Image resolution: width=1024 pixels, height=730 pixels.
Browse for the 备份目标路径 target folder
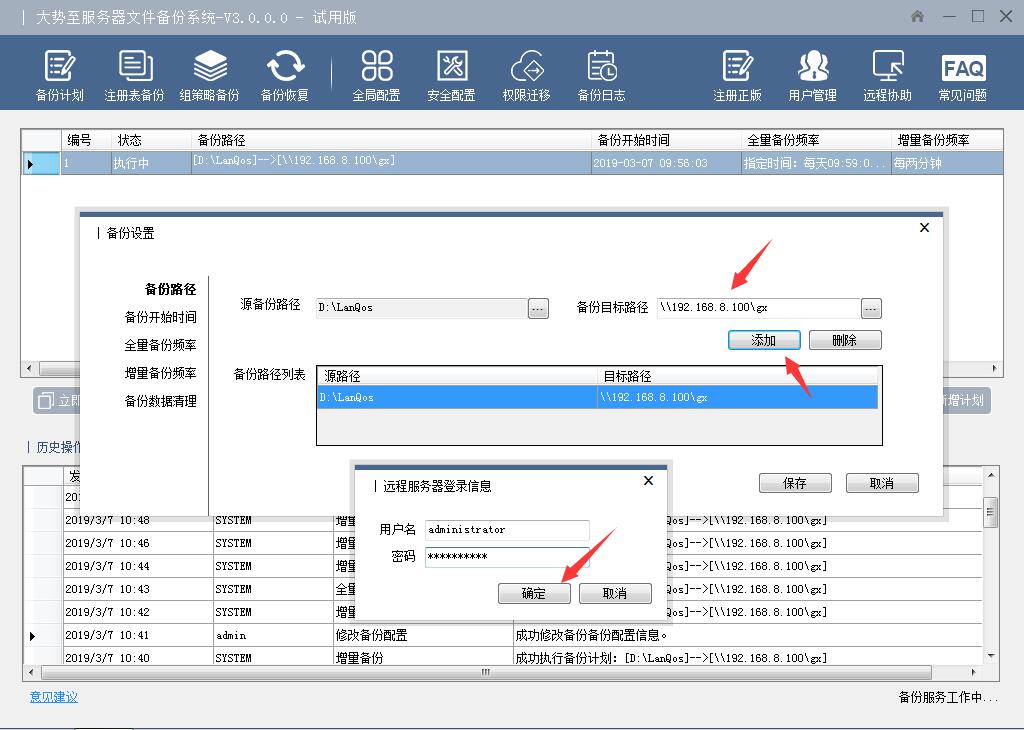pos(870,309)
